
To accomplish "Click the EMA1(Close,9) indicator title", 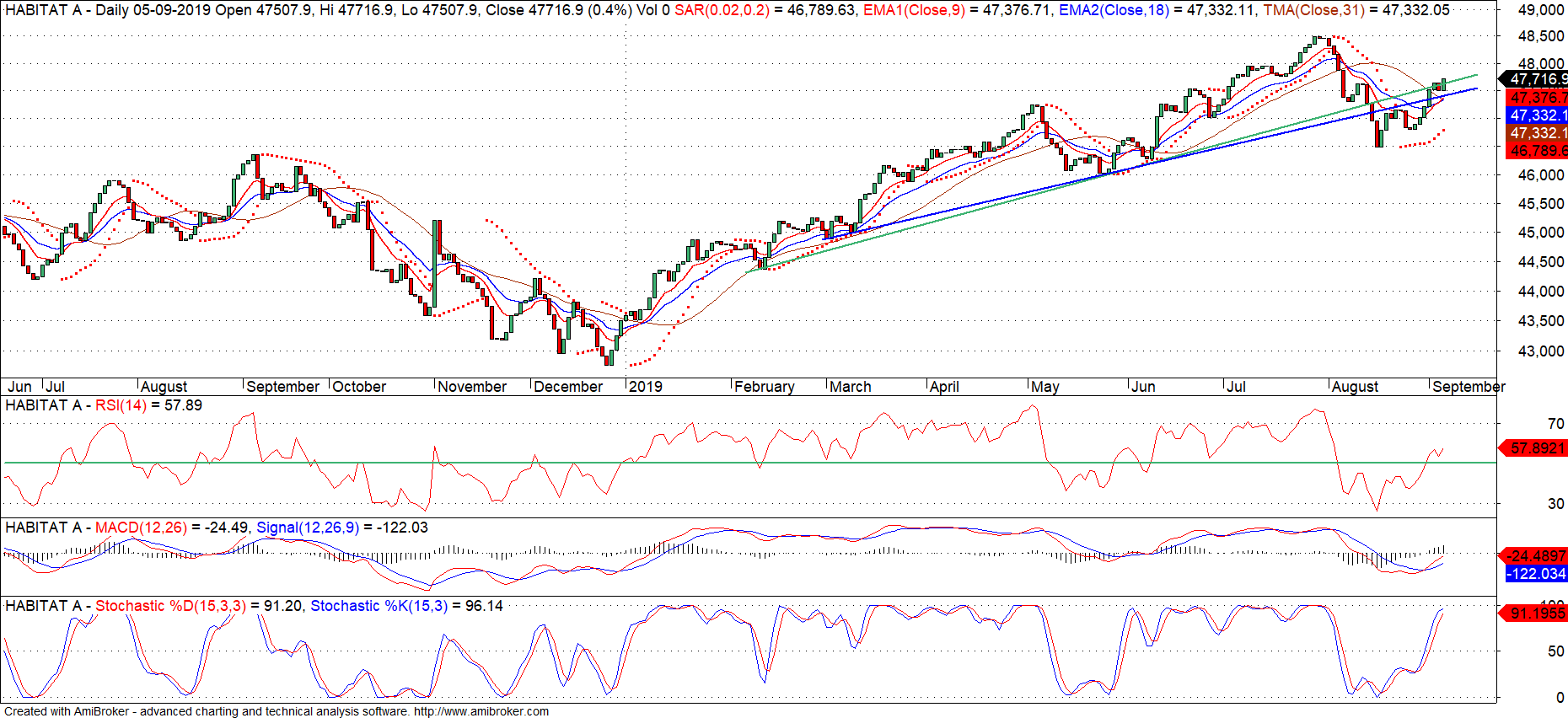I will point(915,10).
